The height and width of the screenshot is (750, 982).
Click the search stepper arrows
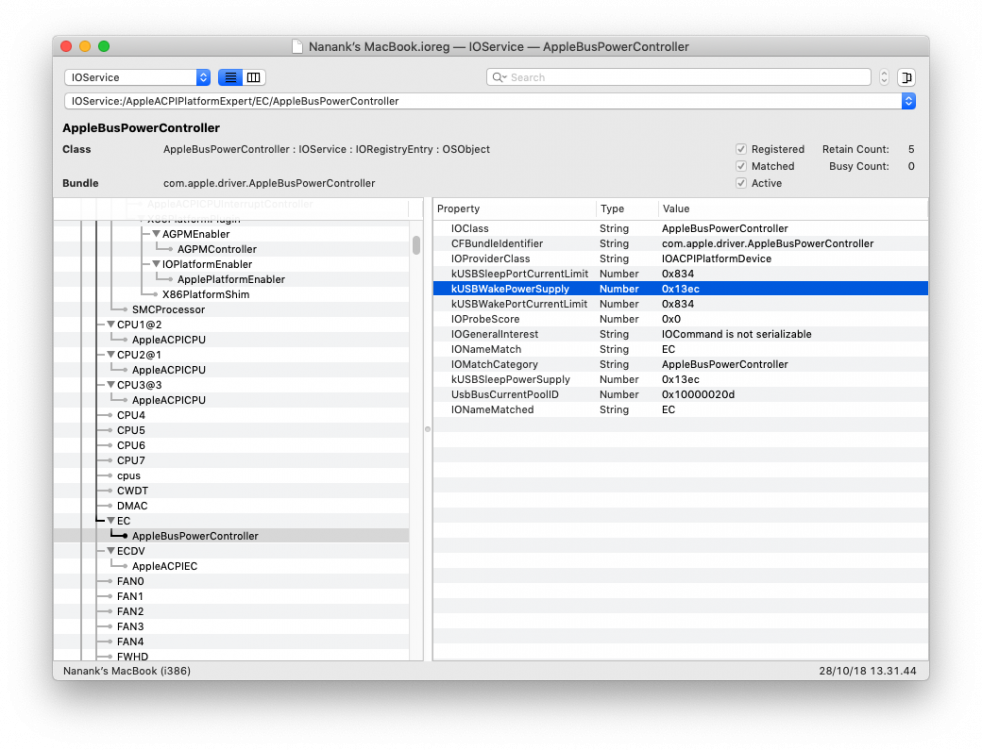pyautogui.click(x=884, y=77)
